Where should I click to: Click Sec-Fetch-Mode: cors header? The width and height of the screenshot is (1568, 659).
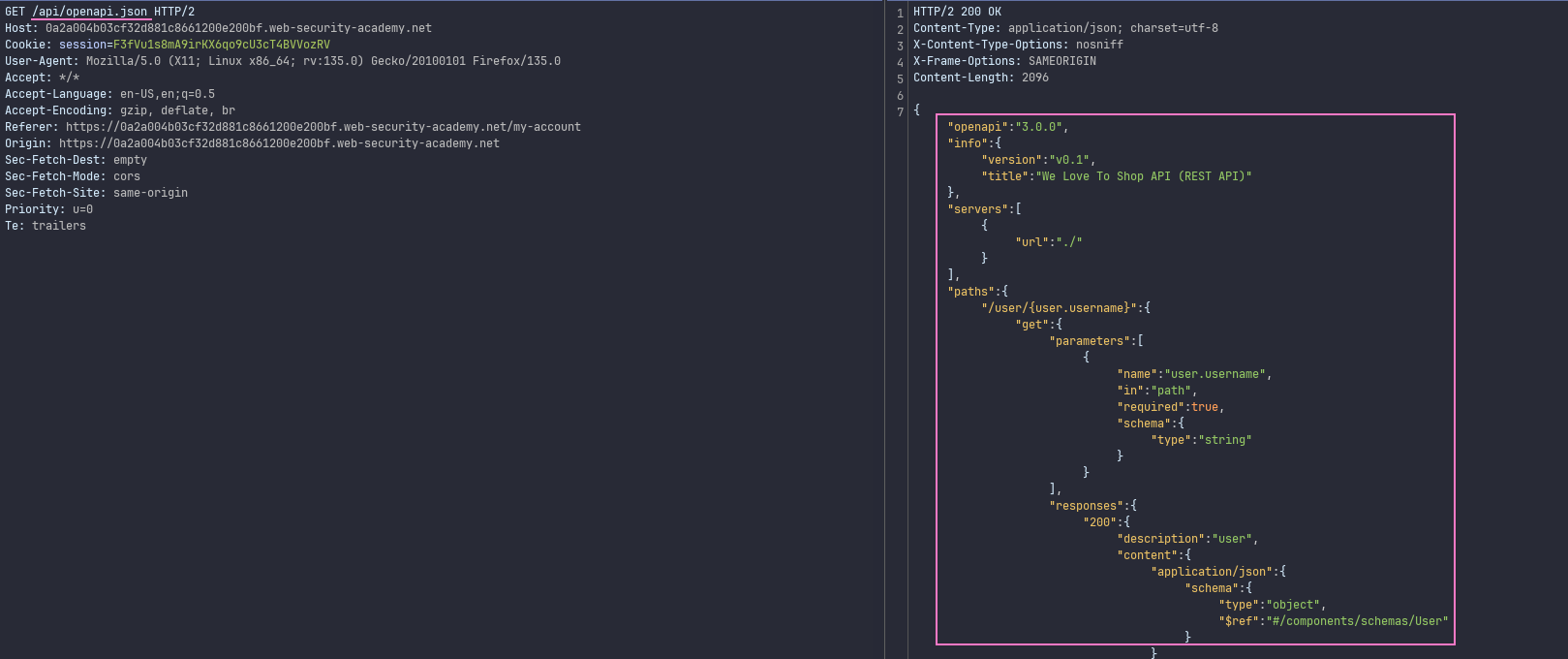(73, 176)
